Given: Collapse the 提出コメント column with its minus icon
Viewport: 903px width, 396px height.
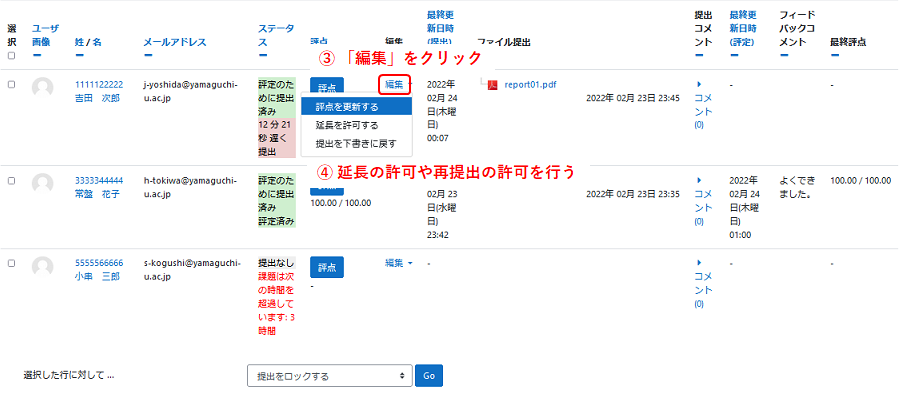Looking at the screenshot, I should [700, 55].
